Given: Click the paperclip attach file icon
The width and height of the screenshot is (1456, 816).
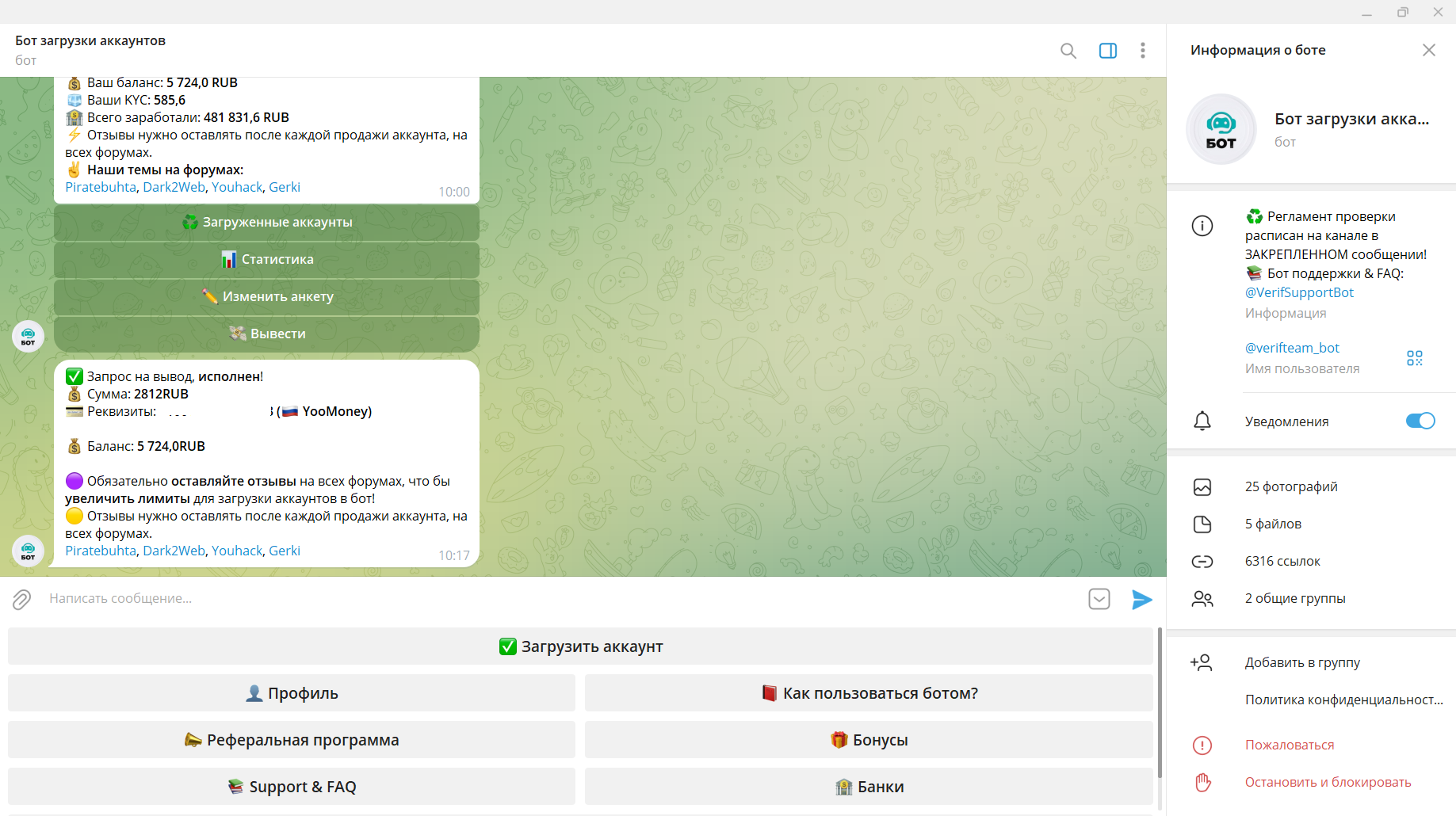Looking at the screenshot, I should (x=21, y=599).
